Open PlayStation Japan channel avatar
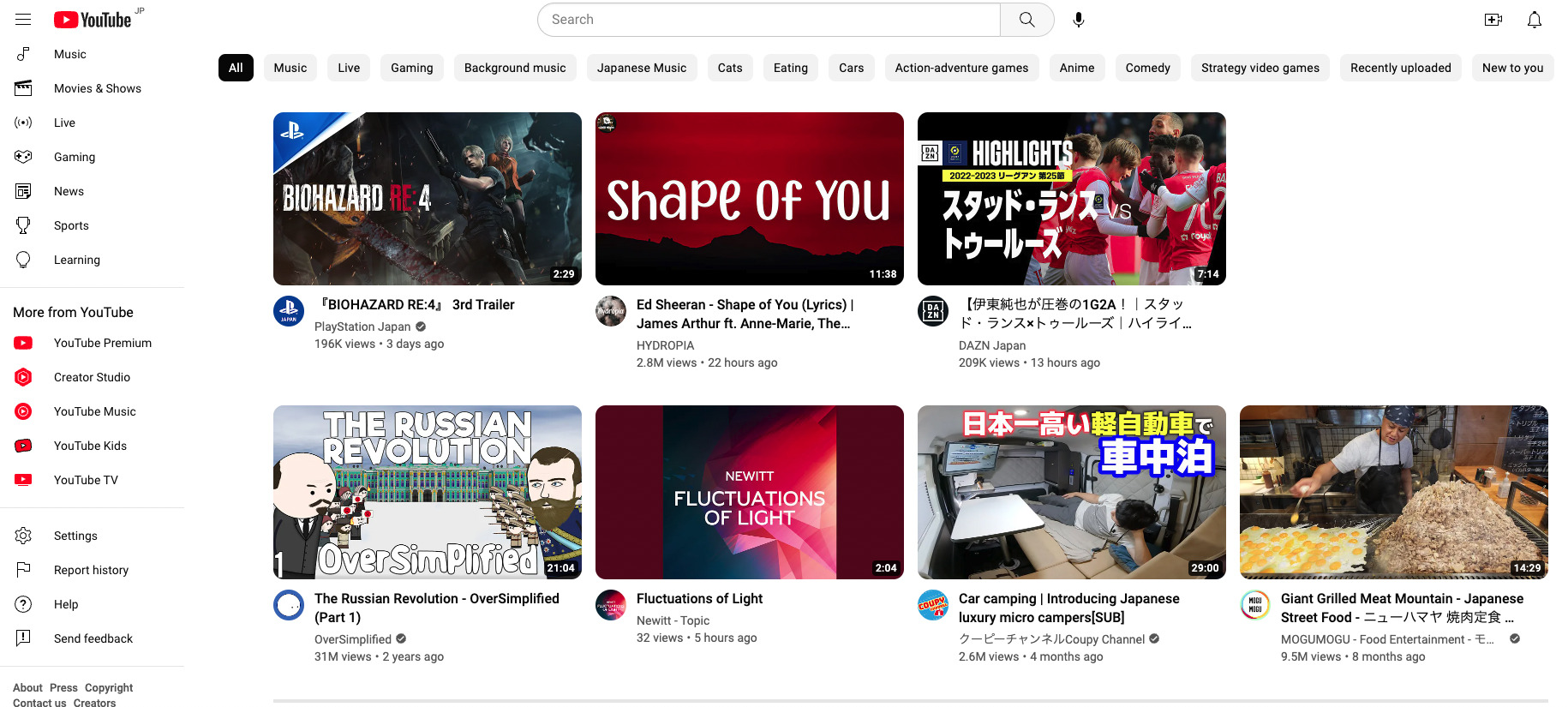 (289, 311)
